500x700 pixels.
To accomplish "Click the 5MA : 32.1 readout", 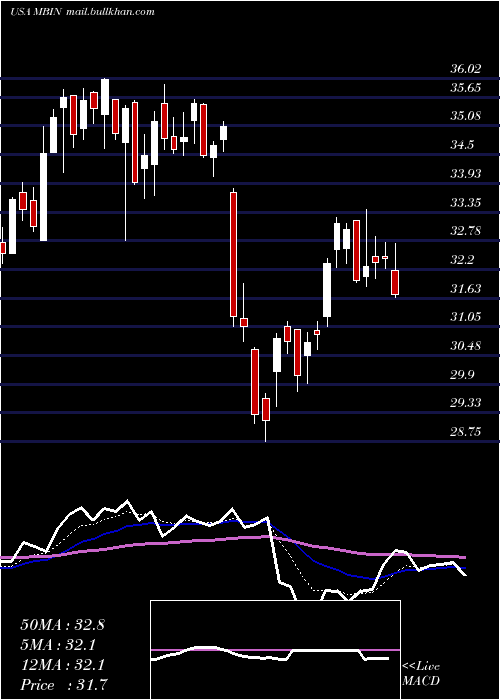I will pyautogui.click(x=58, y=645).
